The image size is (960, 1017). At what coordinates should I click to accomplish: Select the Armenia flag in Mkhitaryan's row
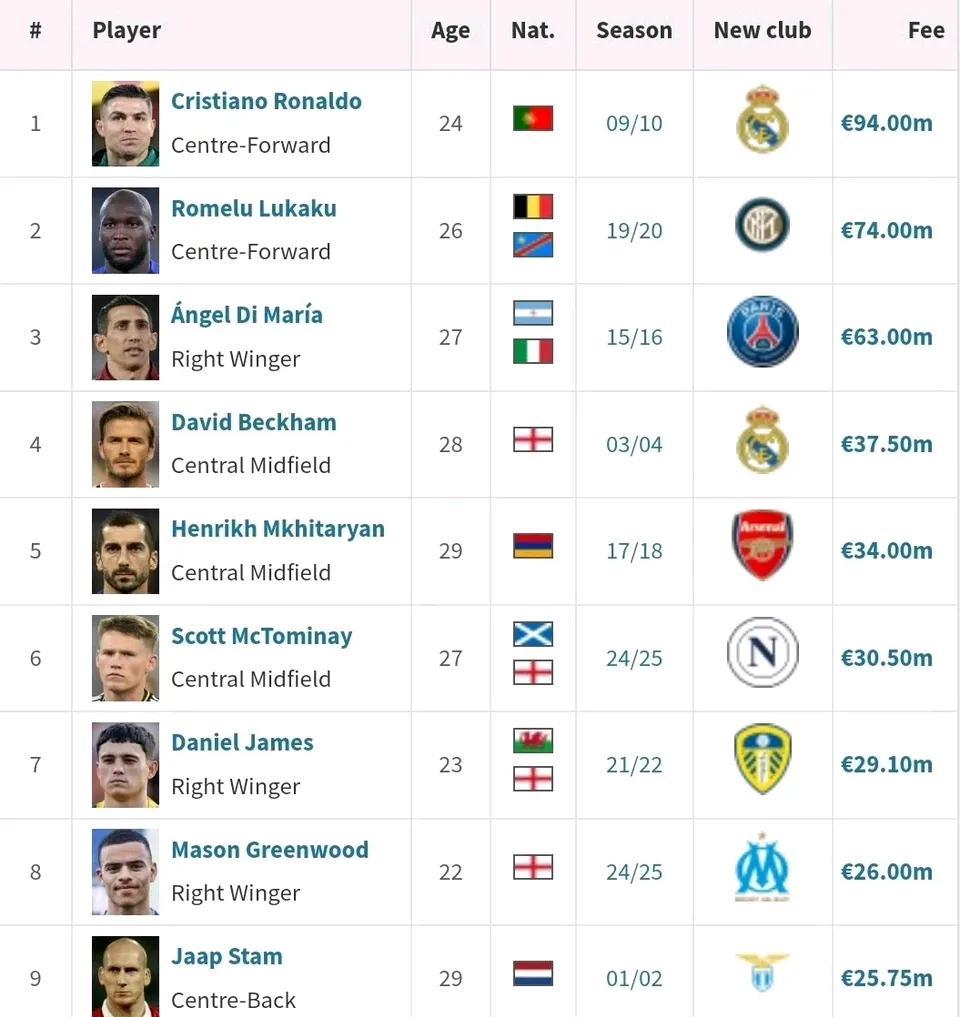533,545
